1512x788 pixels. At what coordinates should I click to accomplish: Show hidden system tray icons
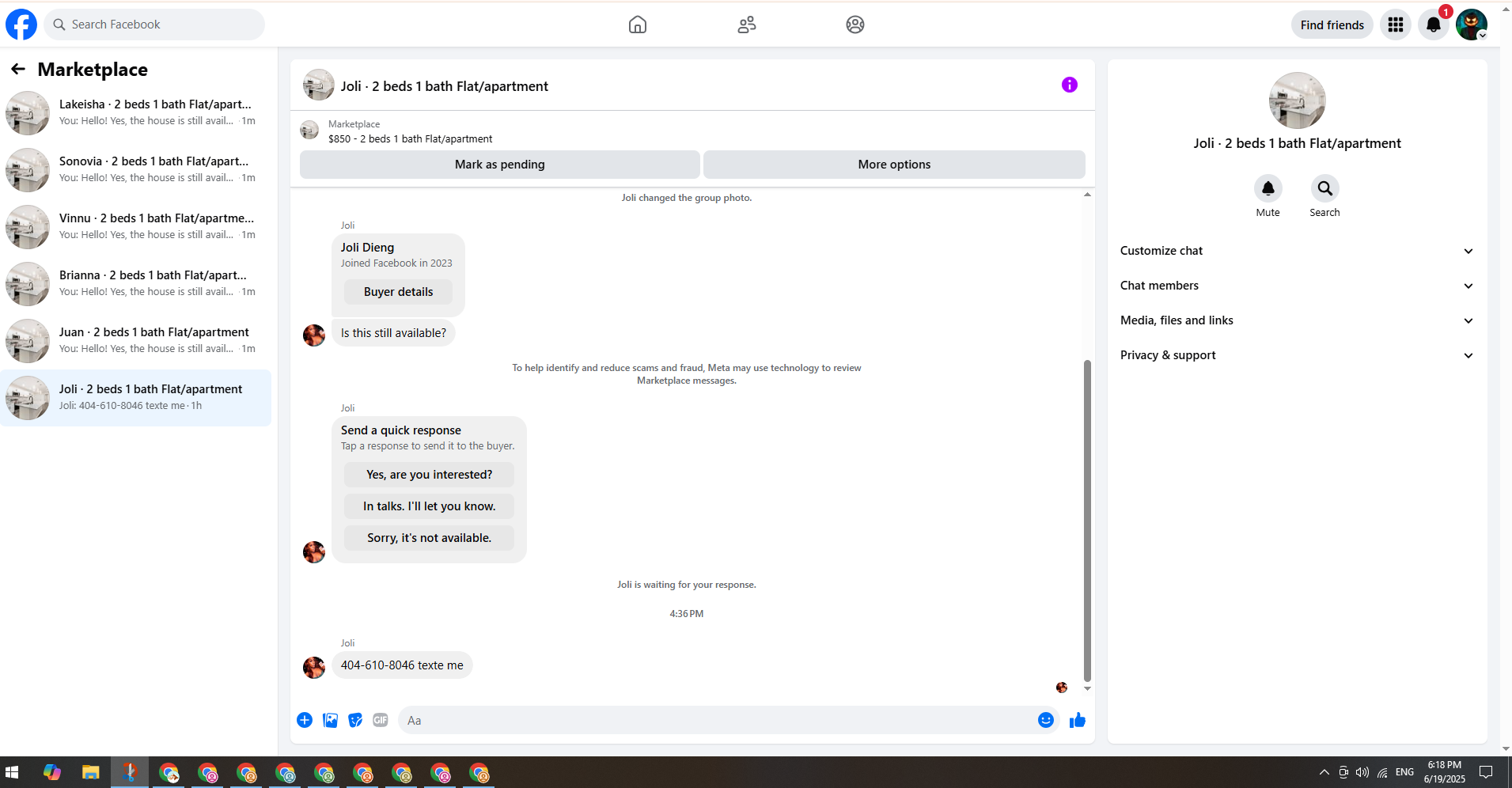(1324, 772)
